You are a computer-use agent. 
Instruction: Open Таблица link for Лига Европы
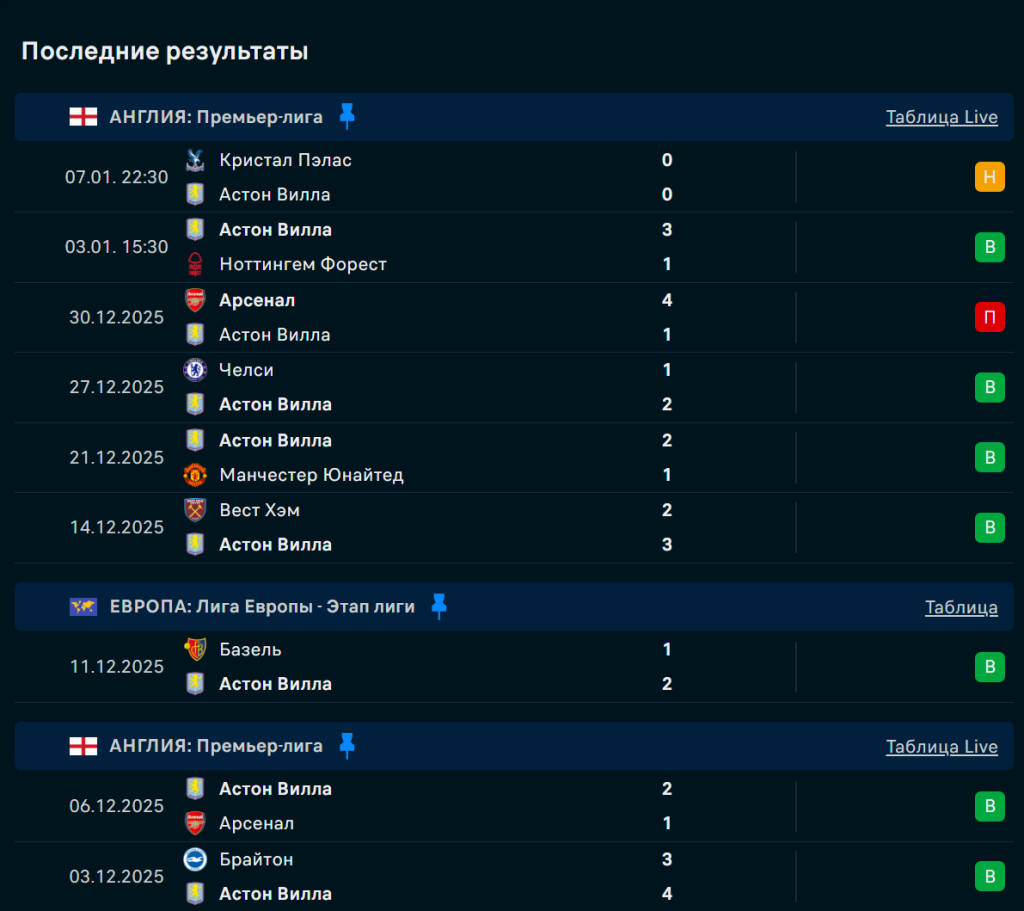coord(961,607)
